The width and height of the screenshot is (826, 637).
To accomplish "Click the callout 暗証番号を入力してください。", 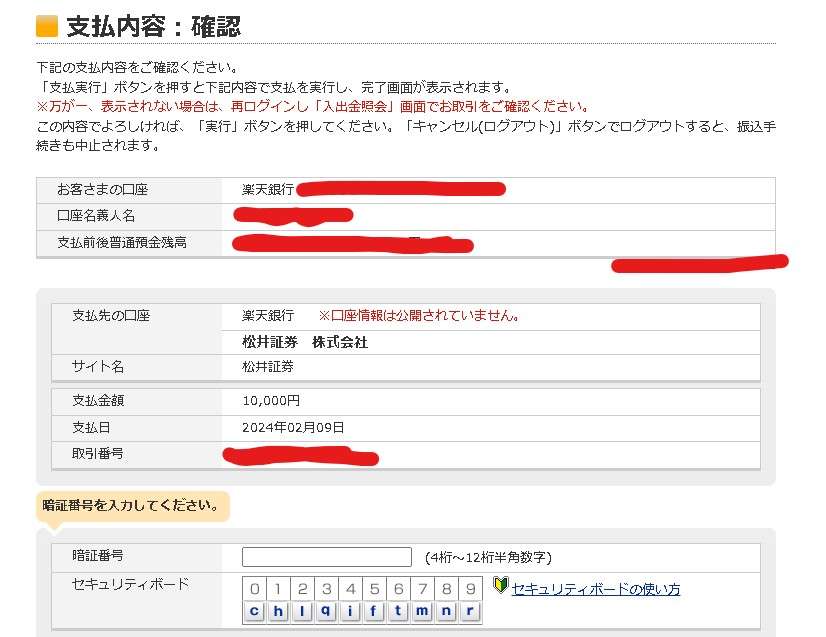I will pyautogui.click(x=131, y=505).
